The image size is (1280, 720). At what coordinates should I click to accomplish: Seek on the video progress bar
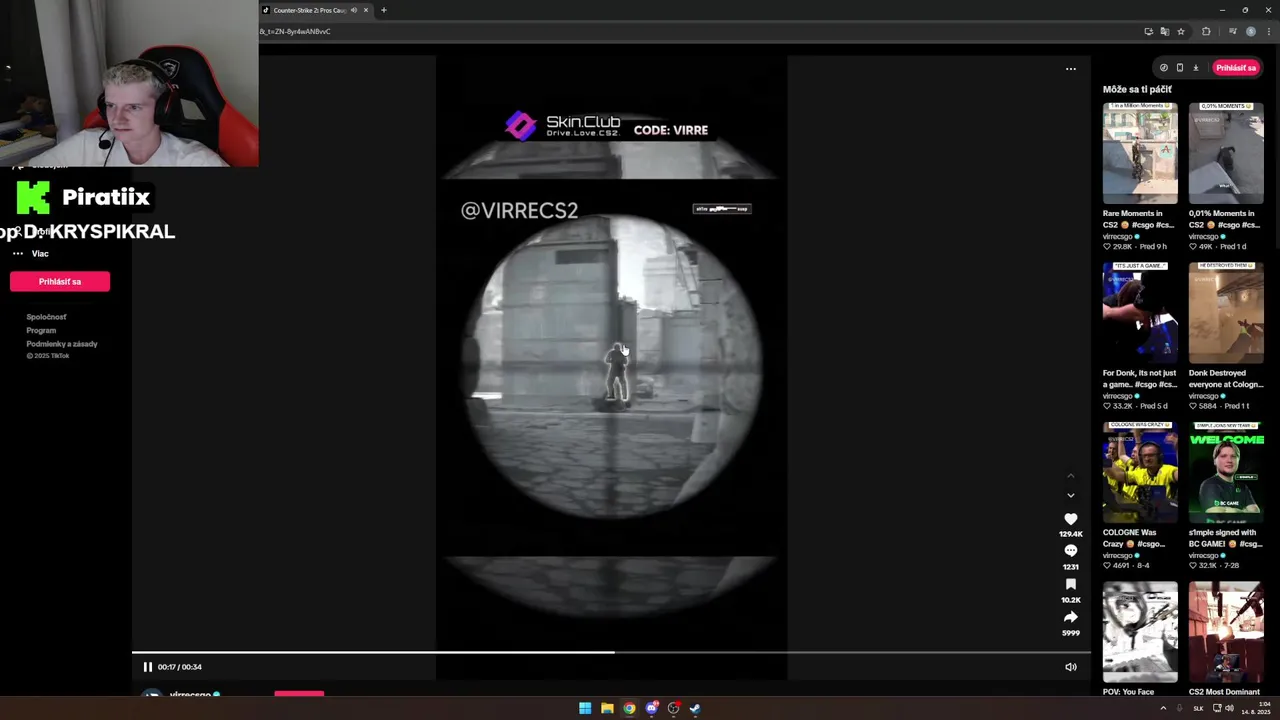610,652
